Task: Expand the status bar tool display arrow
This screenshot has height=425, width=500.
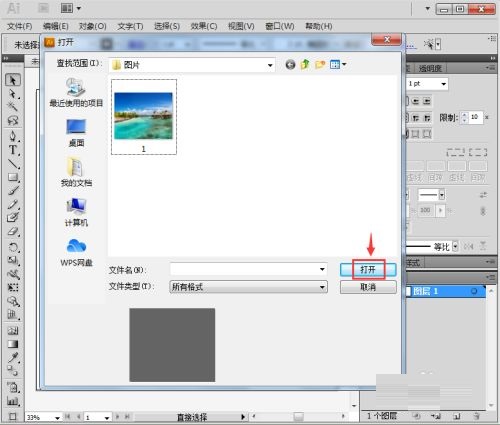Action: coord(243,417)
